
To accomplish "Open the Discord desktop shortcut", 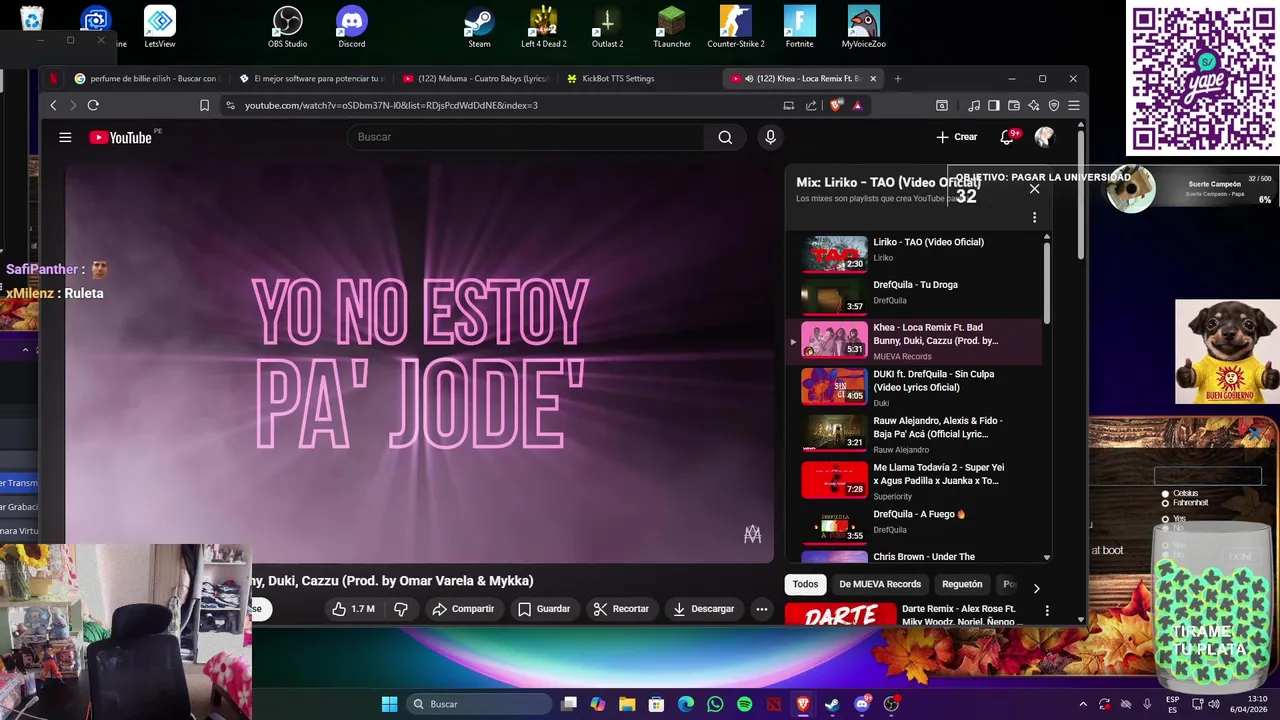I will click(351, 27).
